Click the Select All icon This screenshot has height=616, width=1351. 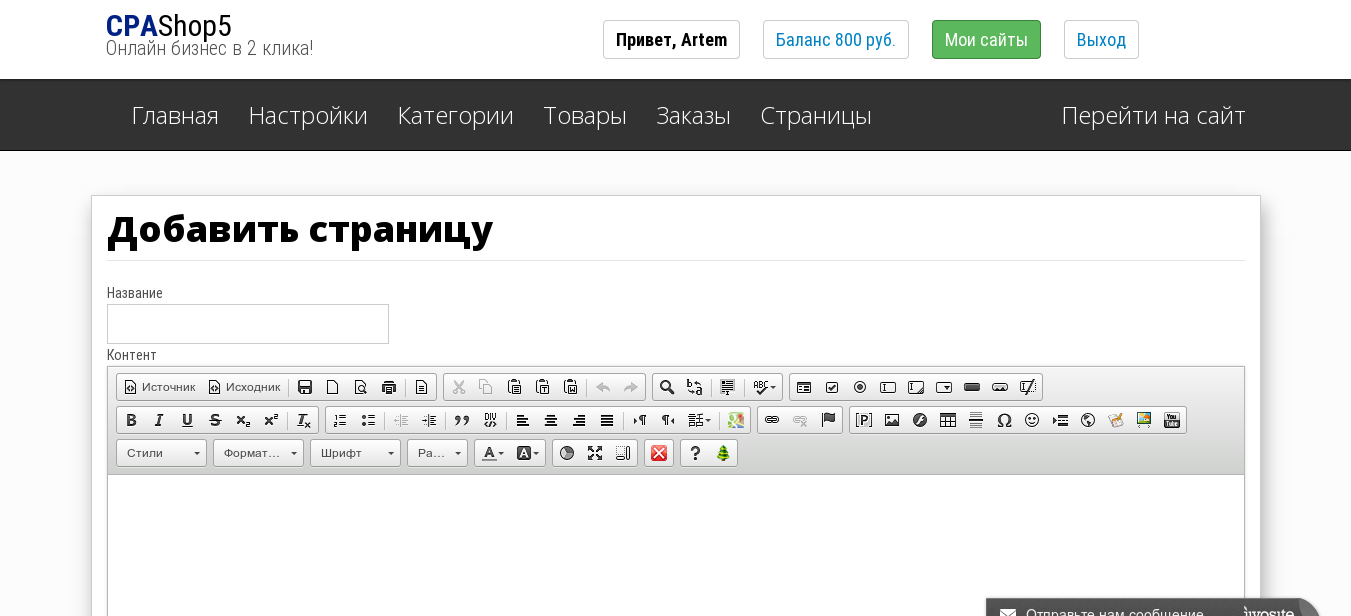pos(728,387)
